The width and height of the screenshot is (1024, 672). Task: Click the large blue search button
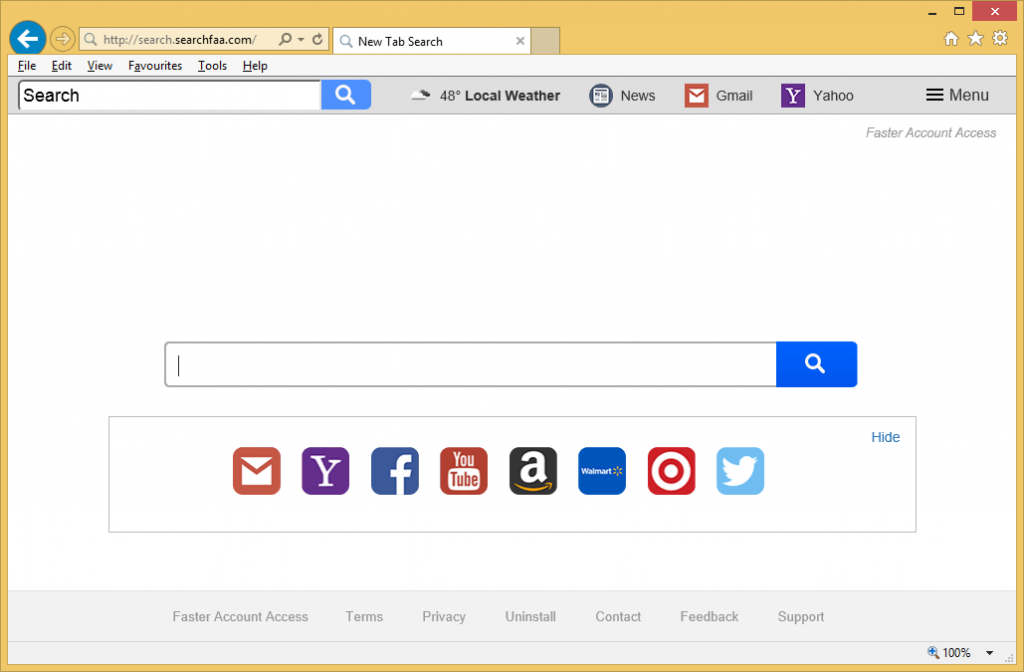coord(816,364)
